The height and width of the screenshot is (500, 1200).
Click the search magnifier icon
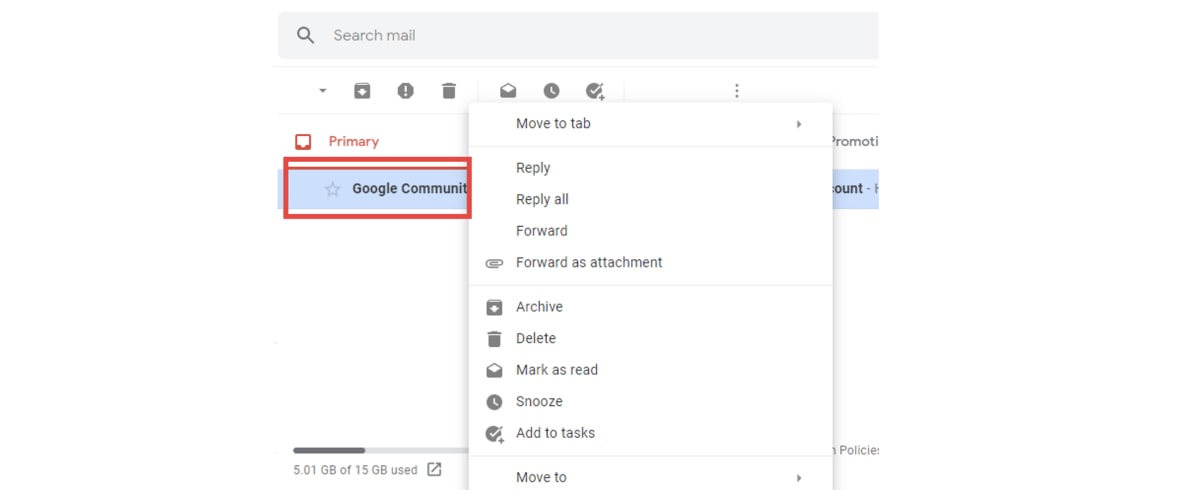[305, 36]
